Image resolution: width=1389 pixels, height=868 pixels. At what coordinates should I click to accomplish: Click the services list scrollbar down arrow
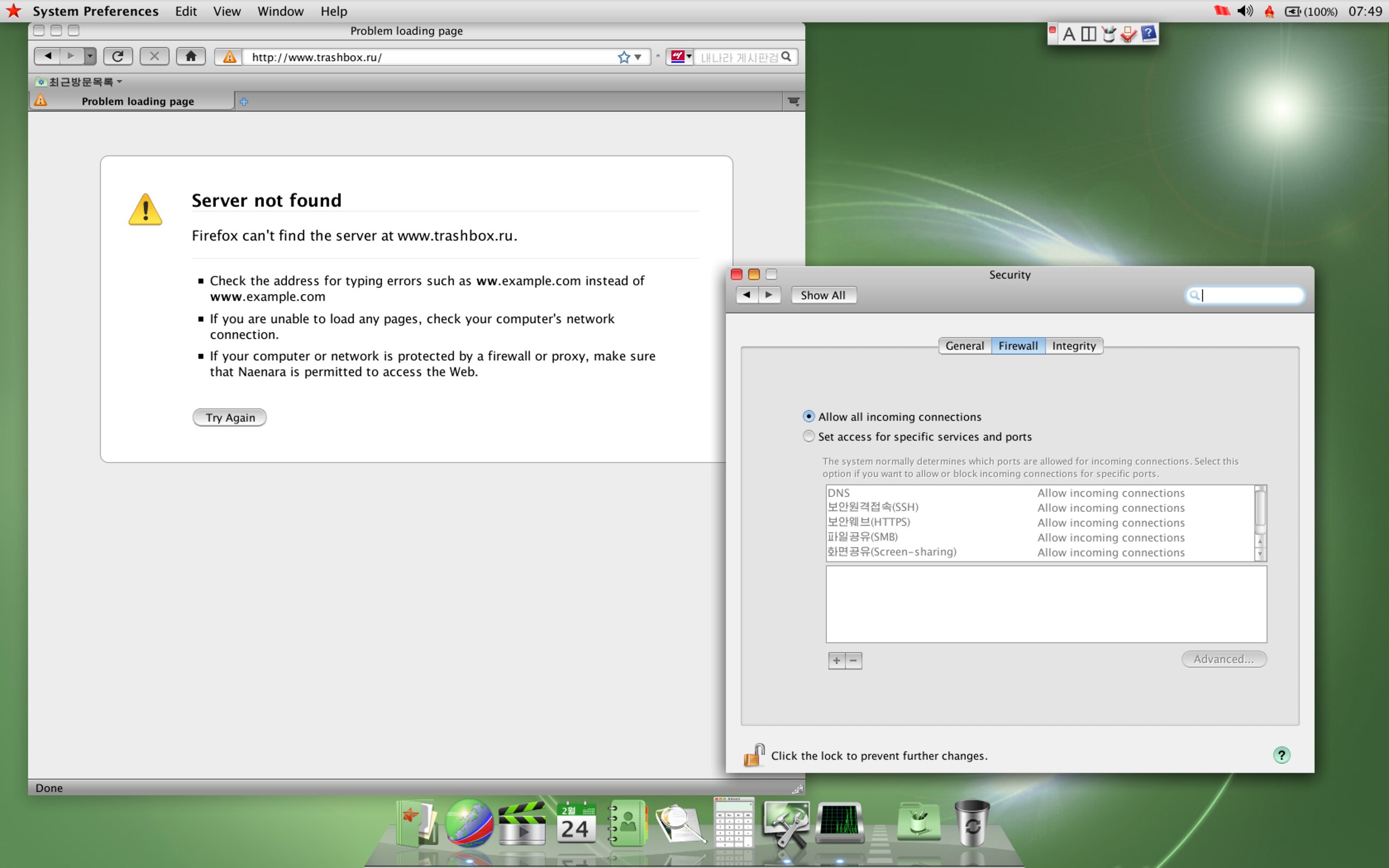tap(1260, 554)
